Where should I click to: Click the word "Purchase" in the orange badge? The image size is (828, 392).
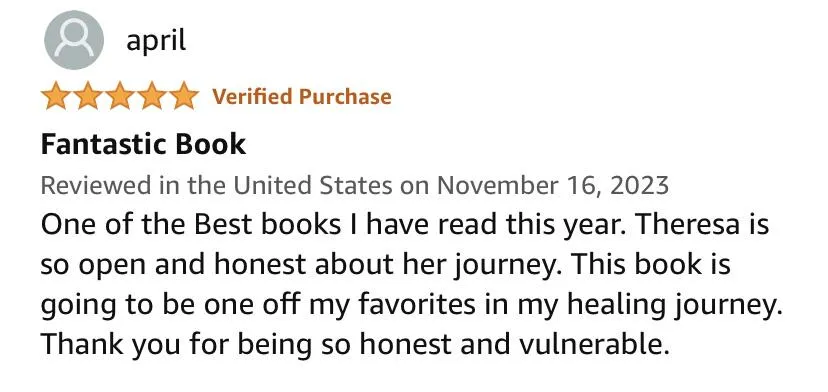(x=345, y=97)
